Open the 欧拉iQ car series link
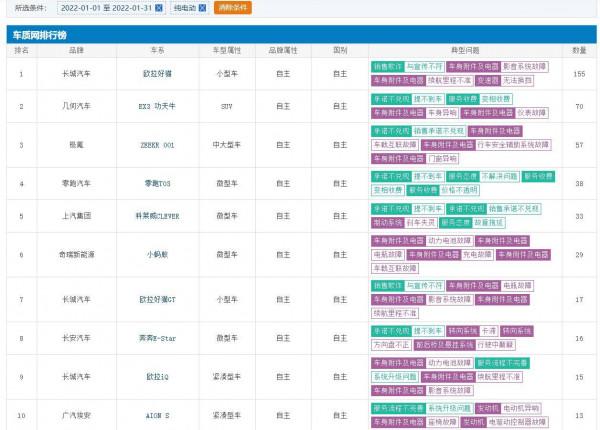This screenshot has width=600, height=430. [157, 377]
